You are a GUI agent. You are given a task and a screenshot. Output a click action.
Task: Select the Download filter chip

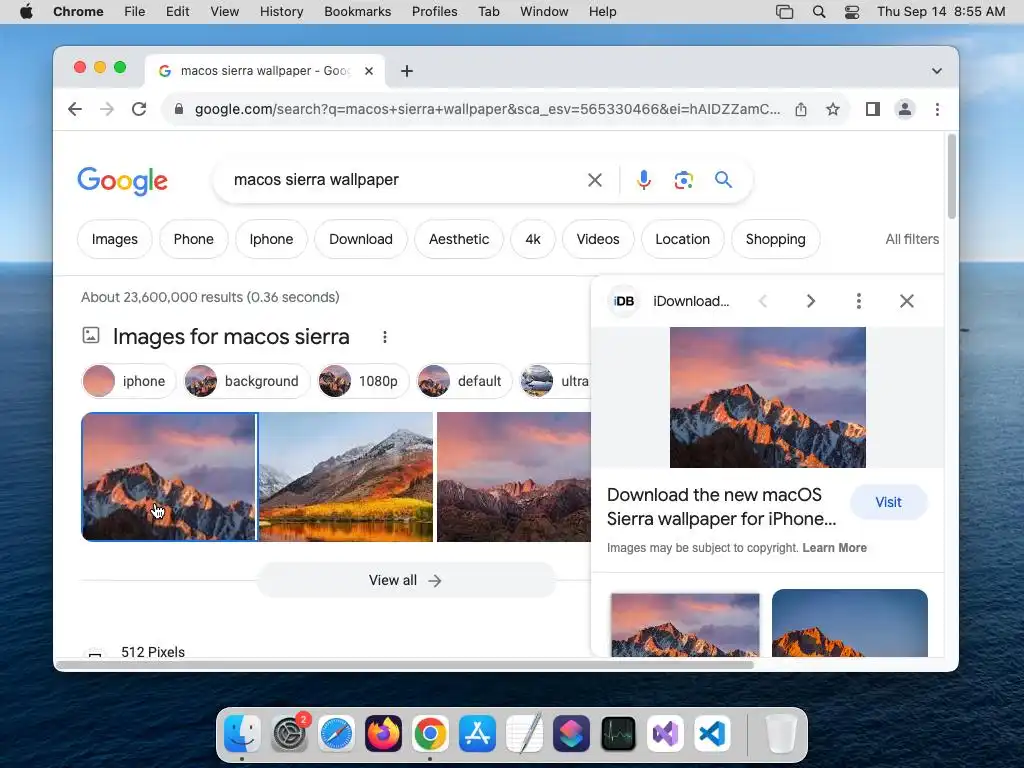pyautogui.click(x=360, y=239)
